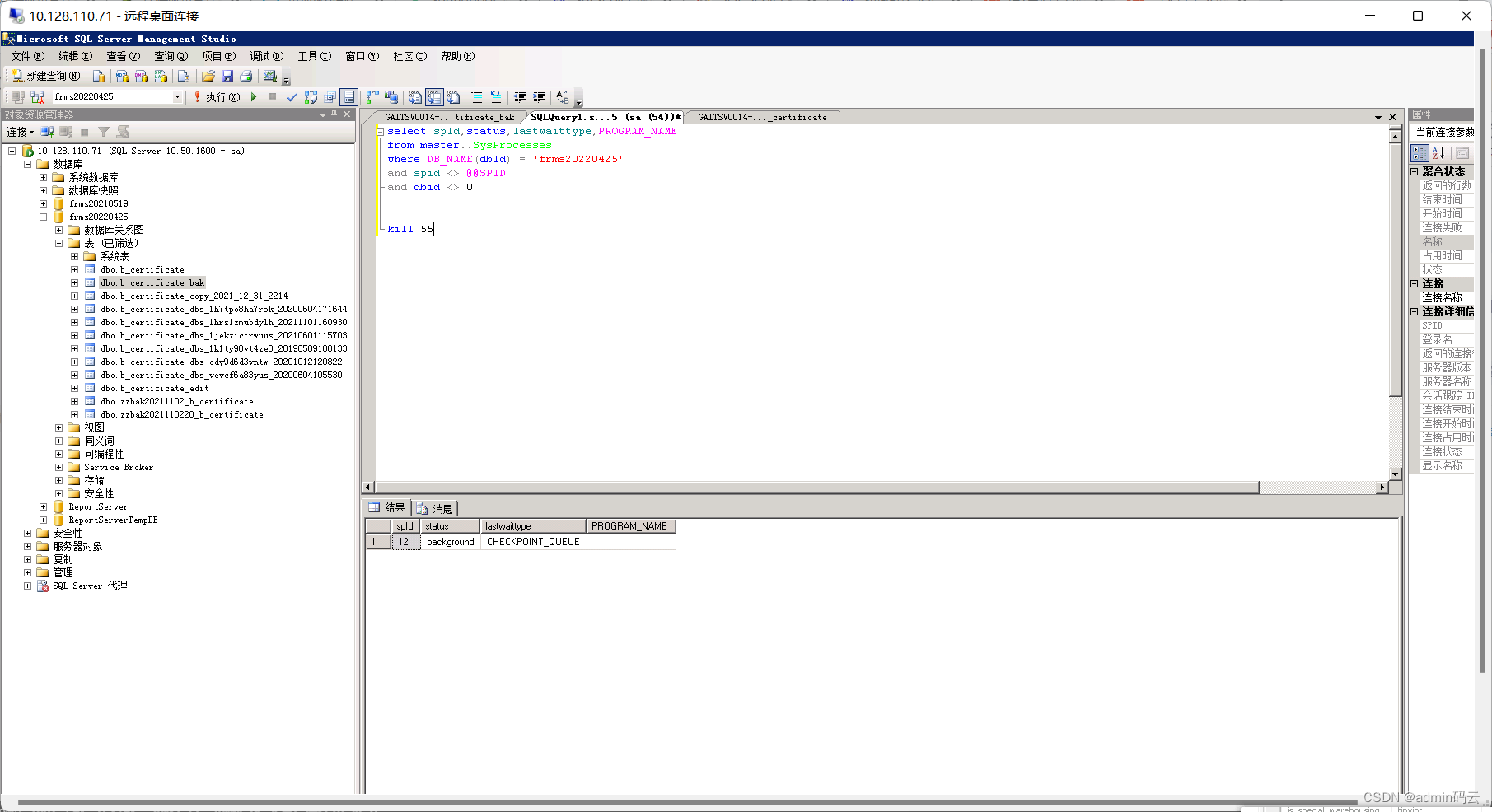This screenshot has height=812, width=1492.
Task: Click Object Explorer connect server icon
Action: pos(47,132)
